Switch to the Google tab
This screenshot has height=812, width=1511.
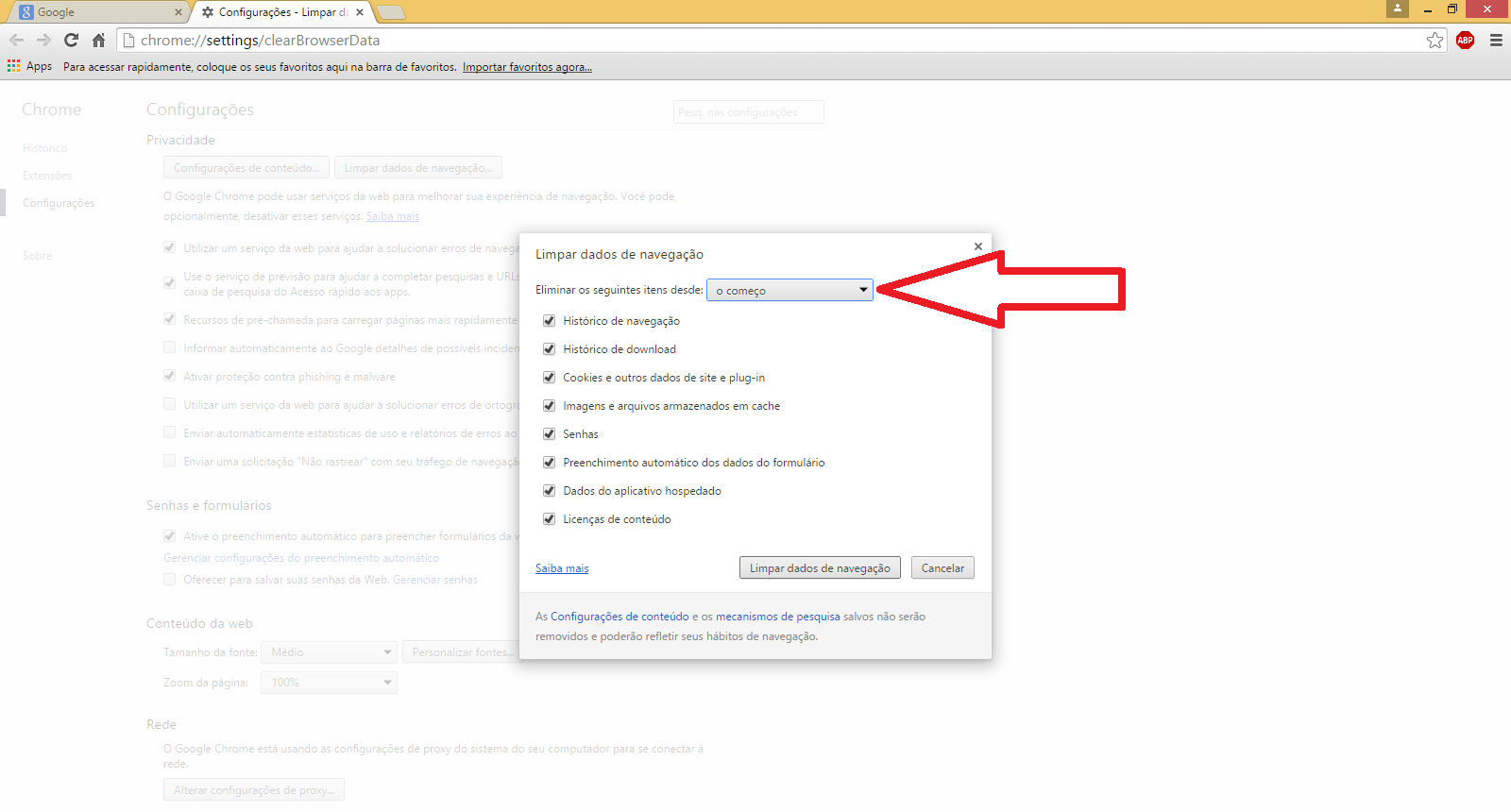click(x=94, y=12)
